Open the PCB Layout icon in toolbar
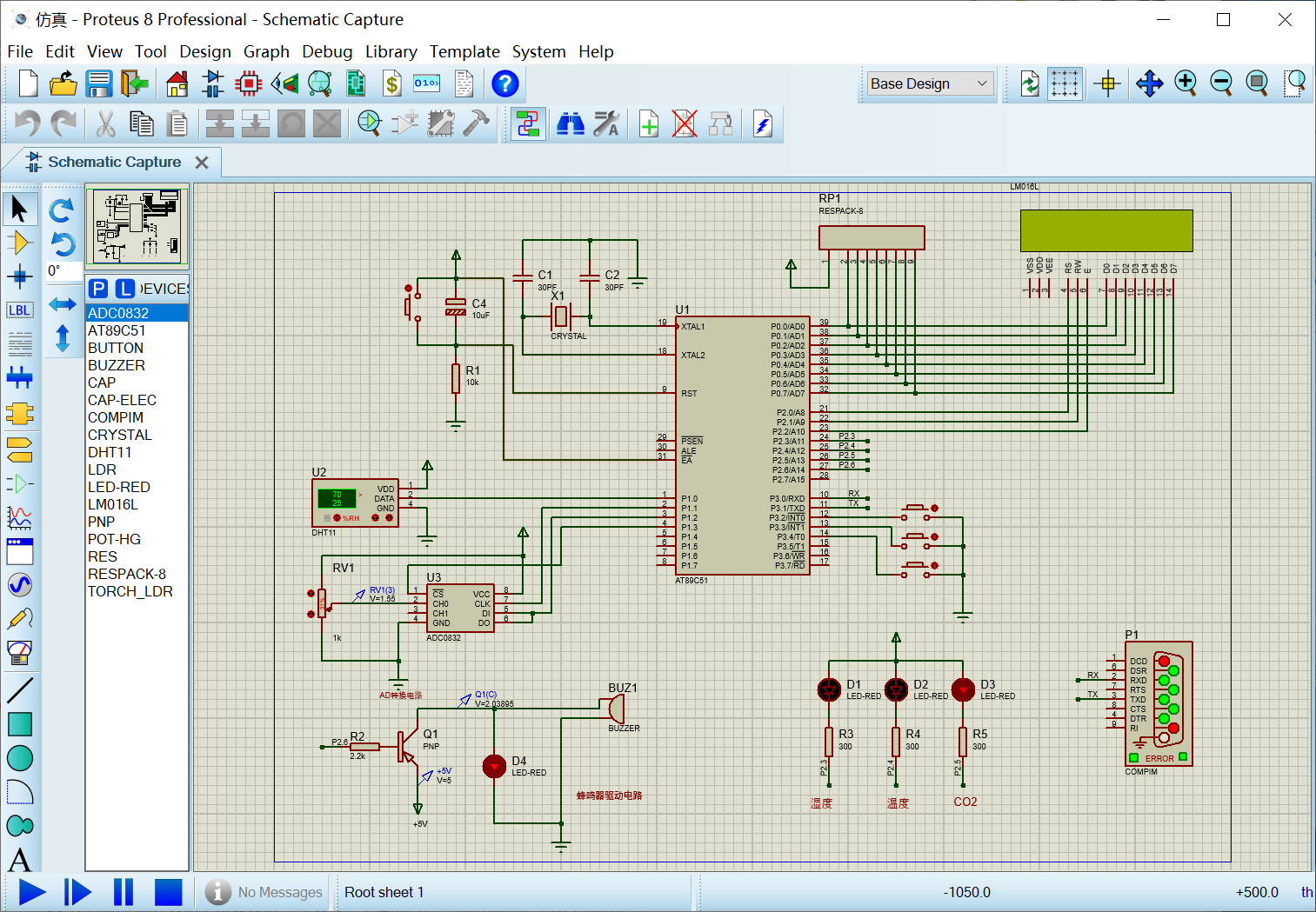This screenshot has height=912, width=1316. click(248, 83)
